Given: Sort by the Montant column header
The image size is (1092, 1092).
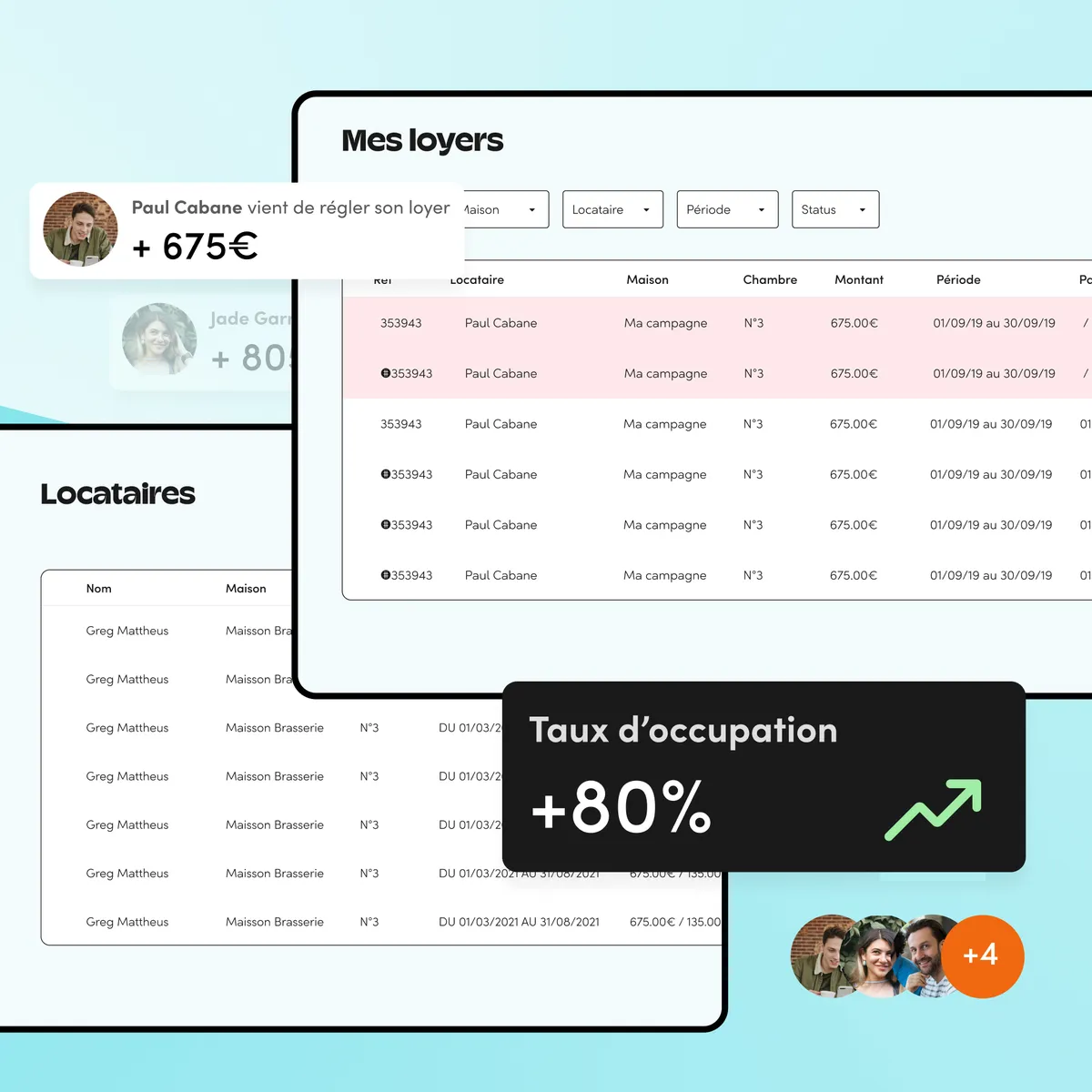Looking at the screenshot, I should pyautogui.click(x=859, y=279).
